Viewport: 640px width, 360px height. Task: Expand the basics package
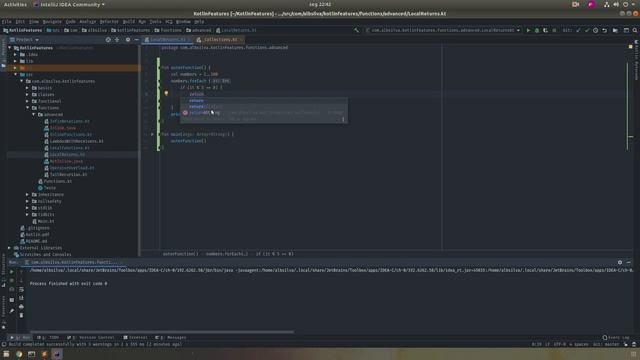[x=28, y=88]
